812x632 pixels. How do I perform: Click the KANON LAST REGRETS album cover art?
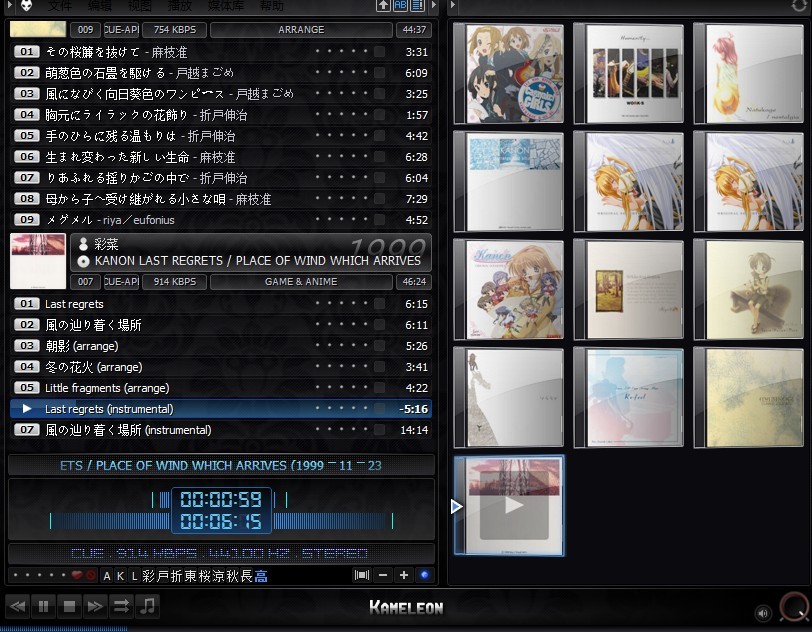click(x=38, y=261)
